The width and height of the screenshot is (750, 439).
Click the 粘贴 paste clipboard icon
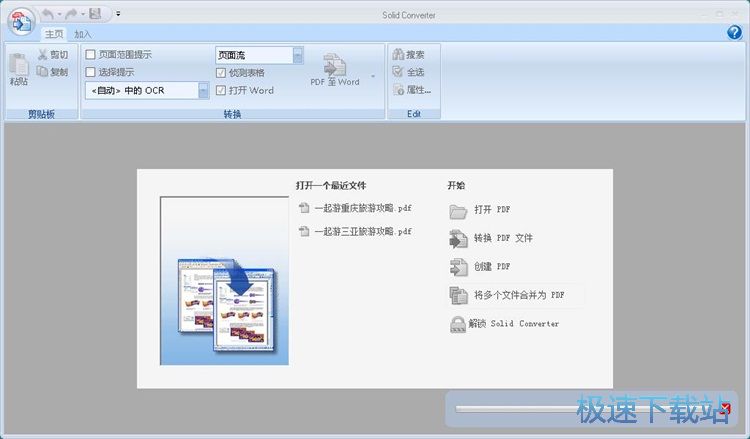19,65
